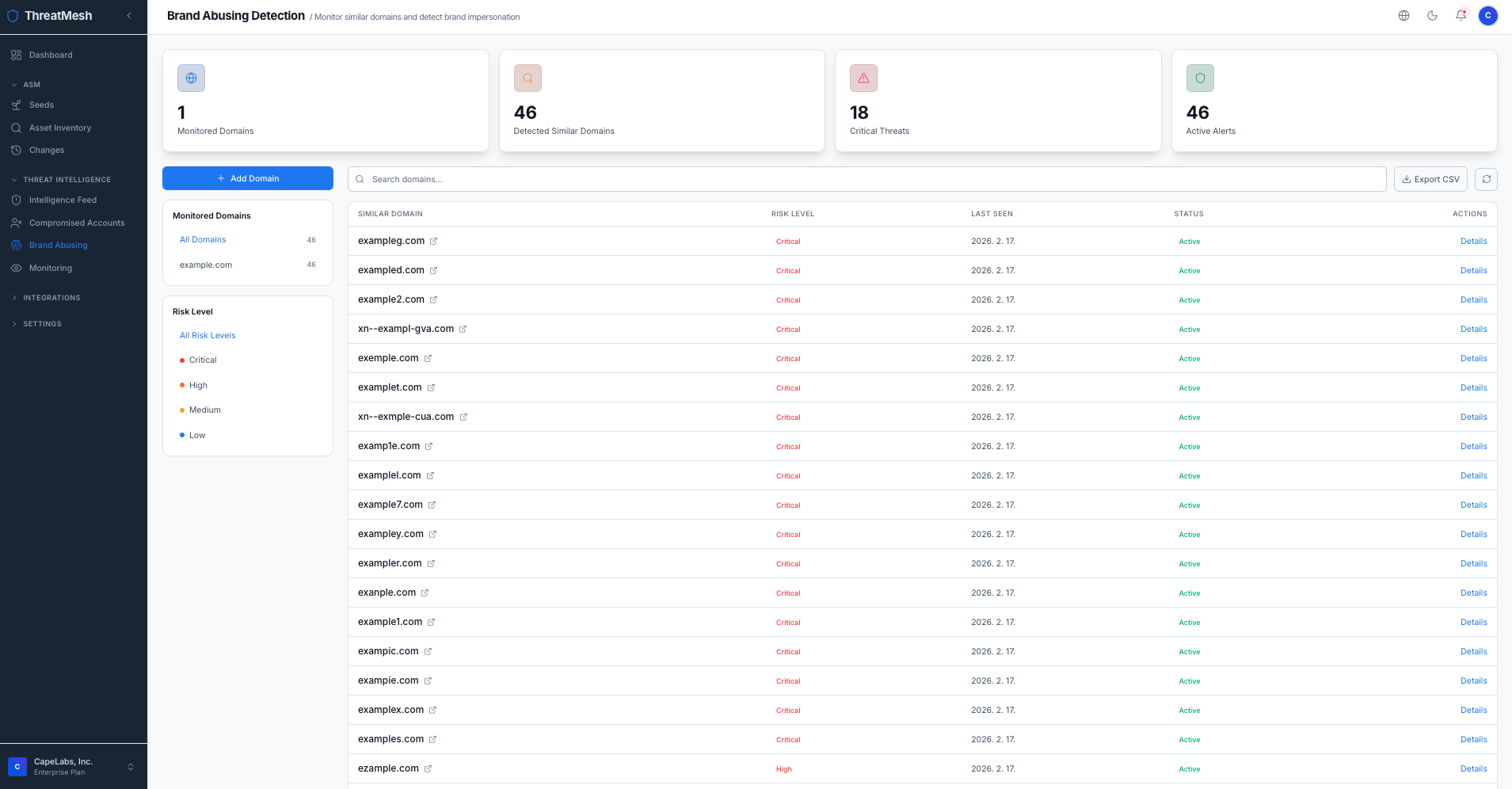This screenshot has width=1512, height=789.
Task: Switch to the Brand Abusing section
Action: tap(58, 245)
